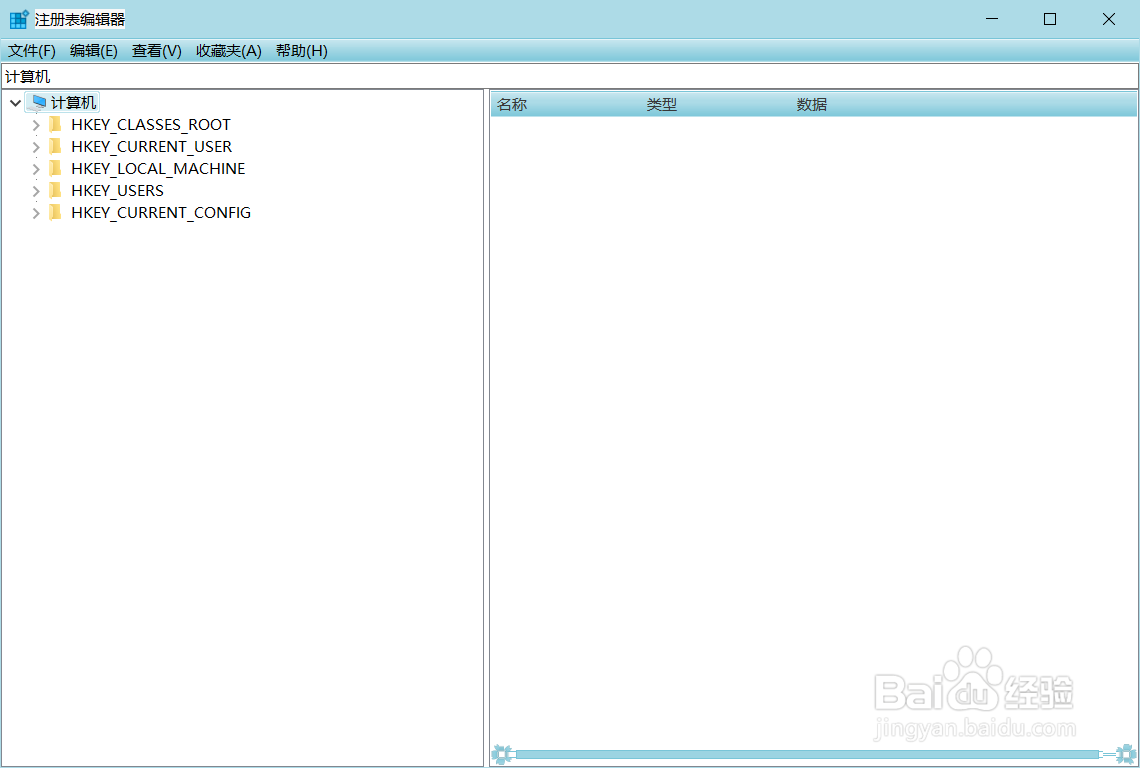The width and height of the screenshot is (1140, 768).
Task: Click right scroll arrow of values pane
Action: tap(1125, 754)
